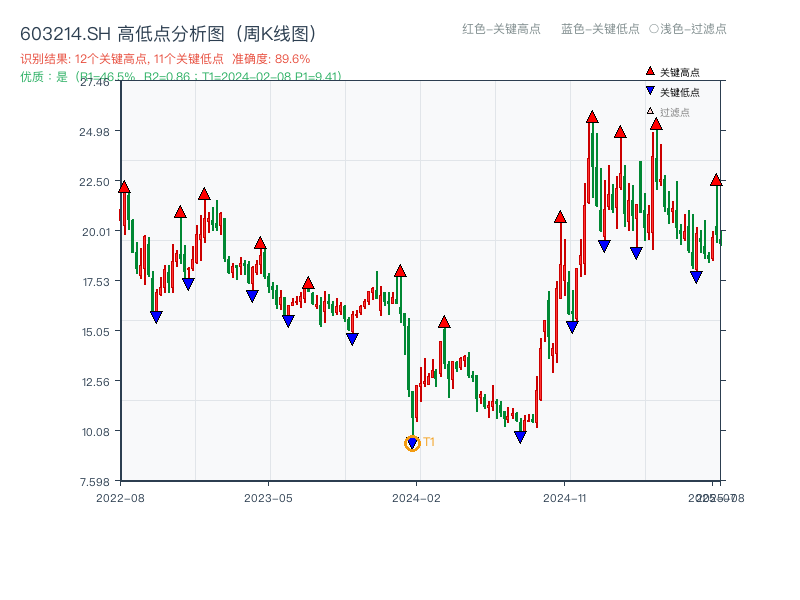Select the red 关键高点 triangle legend icon
Image resolution: width=800 pixels, height=600 pixels.
tap(648, 71)
